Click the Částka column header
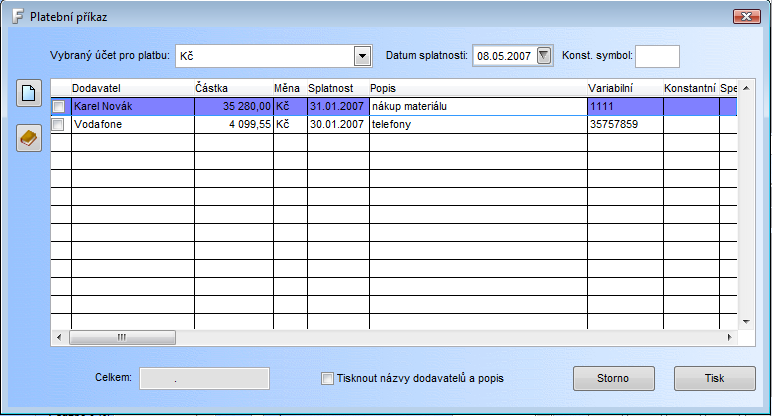 pos(234,88)
